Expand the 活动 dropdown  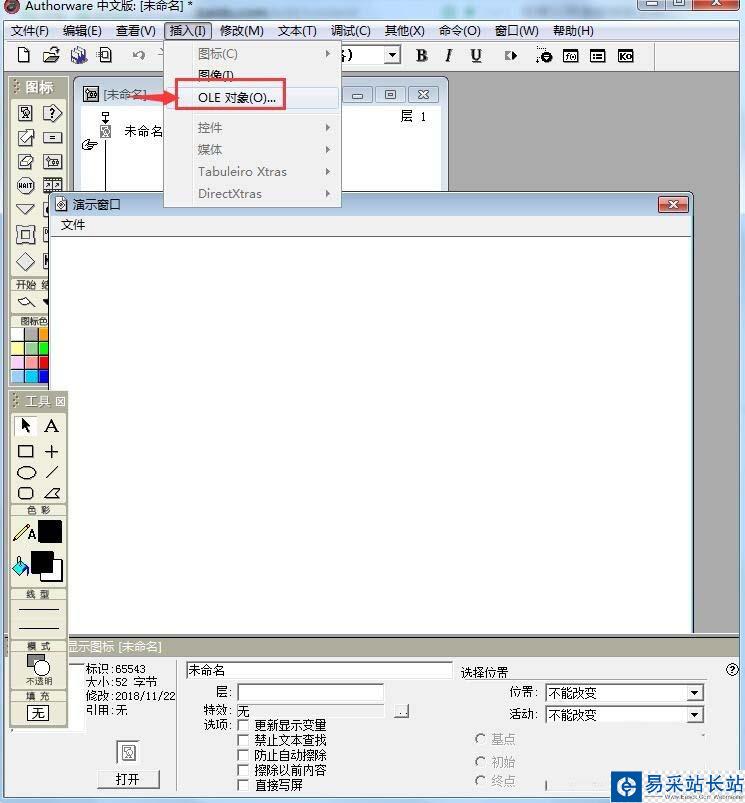pyautogui.click(x=694, y=714)
